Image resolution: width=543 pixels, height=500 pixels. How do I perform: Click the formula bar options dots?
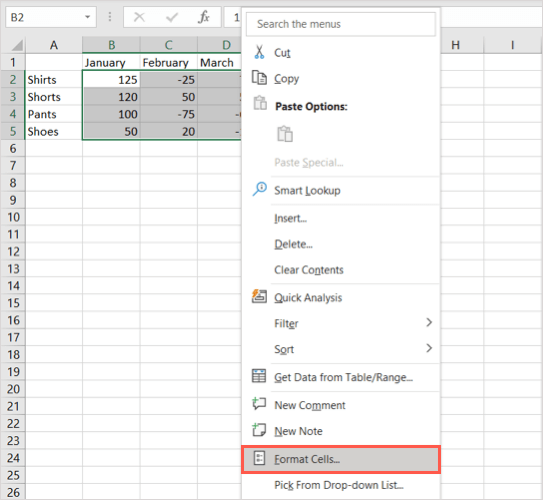tap(110, 17)
